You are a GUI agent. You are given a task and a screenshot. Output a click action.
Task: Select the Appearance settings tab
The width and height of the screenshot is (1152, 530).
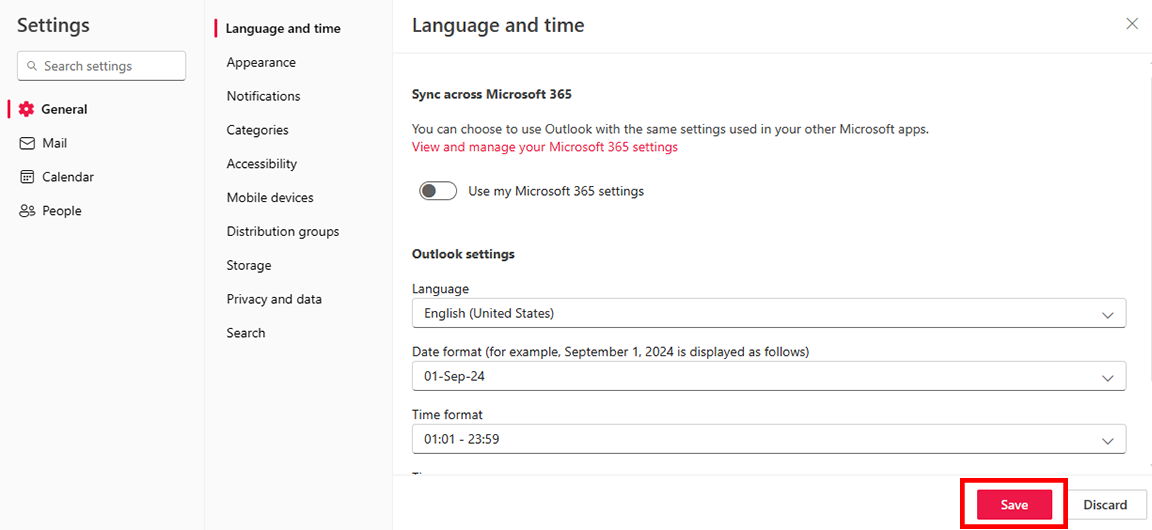point(261,62)
